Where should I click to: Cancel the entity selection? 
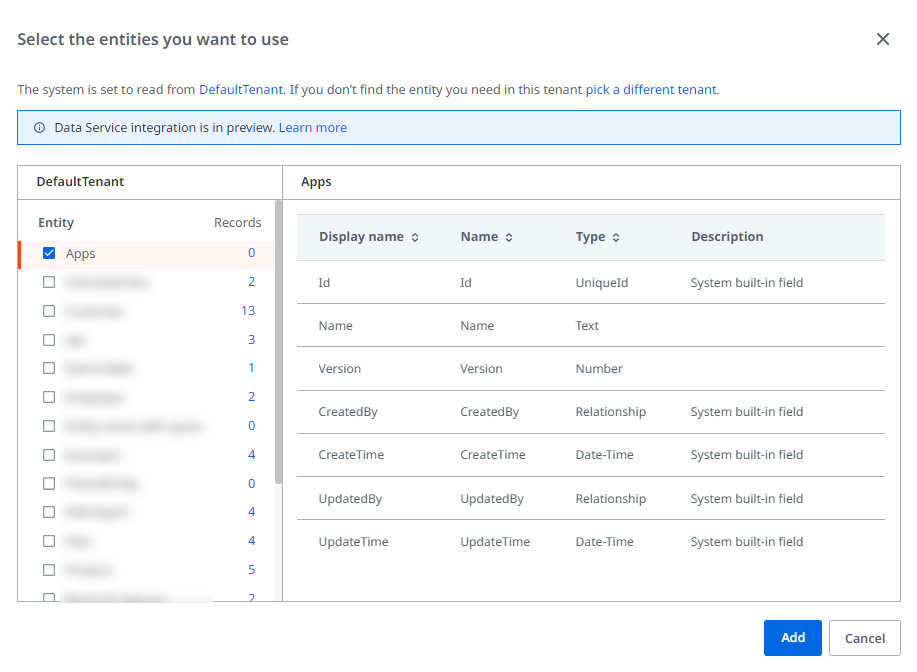(x=864, y=638)
